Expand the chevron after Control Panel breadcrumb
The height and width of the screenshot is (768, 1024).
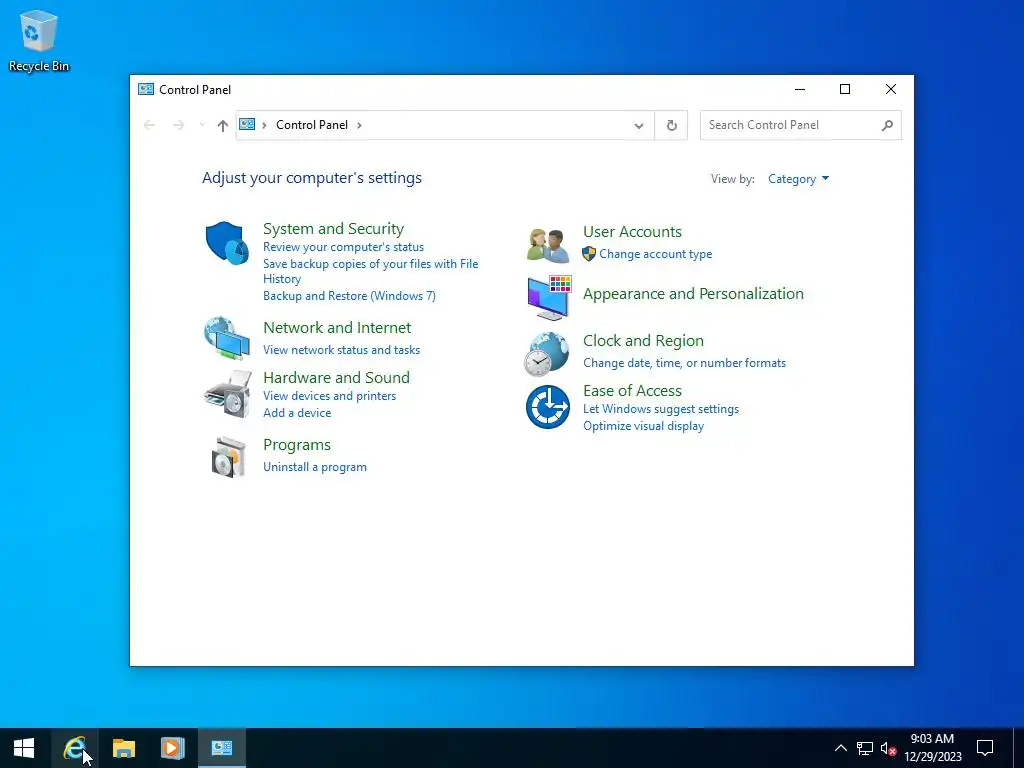pyautogui.click(x=359, y=125)
